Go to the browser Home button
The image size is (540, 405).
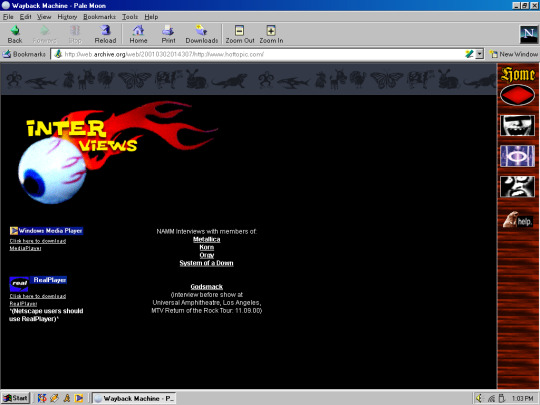(138, 34)
